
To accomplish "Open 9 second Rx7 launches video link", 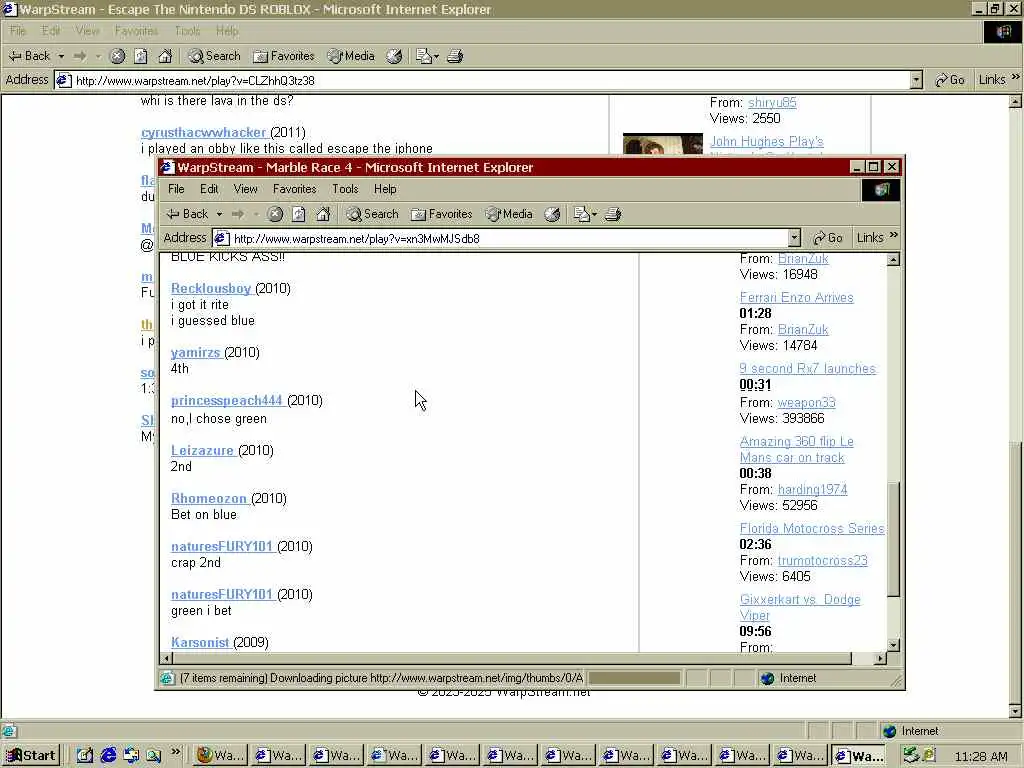I will 807,369.
